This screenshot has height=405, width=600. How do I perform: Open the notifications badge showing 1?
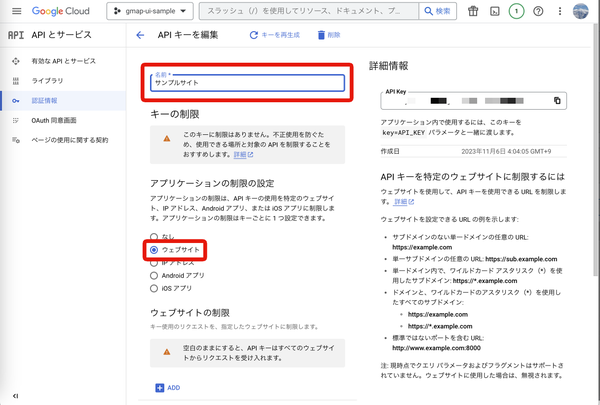pyautogui.click(x=516, y=11)
